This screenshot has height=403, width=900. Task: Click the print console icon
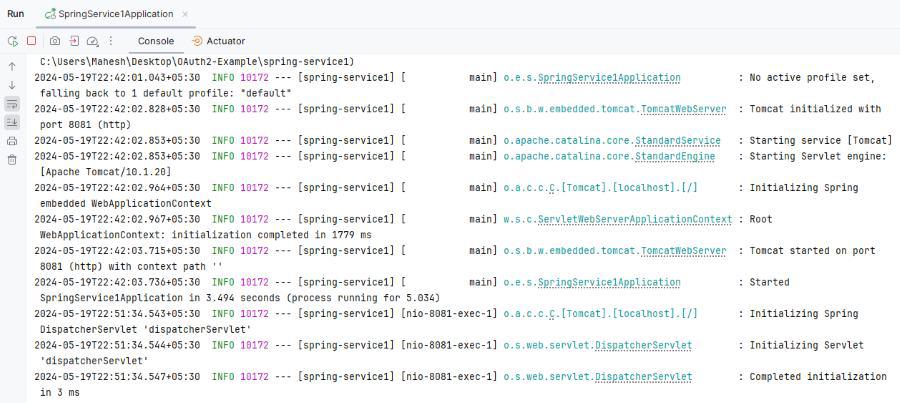coord(12,141)
